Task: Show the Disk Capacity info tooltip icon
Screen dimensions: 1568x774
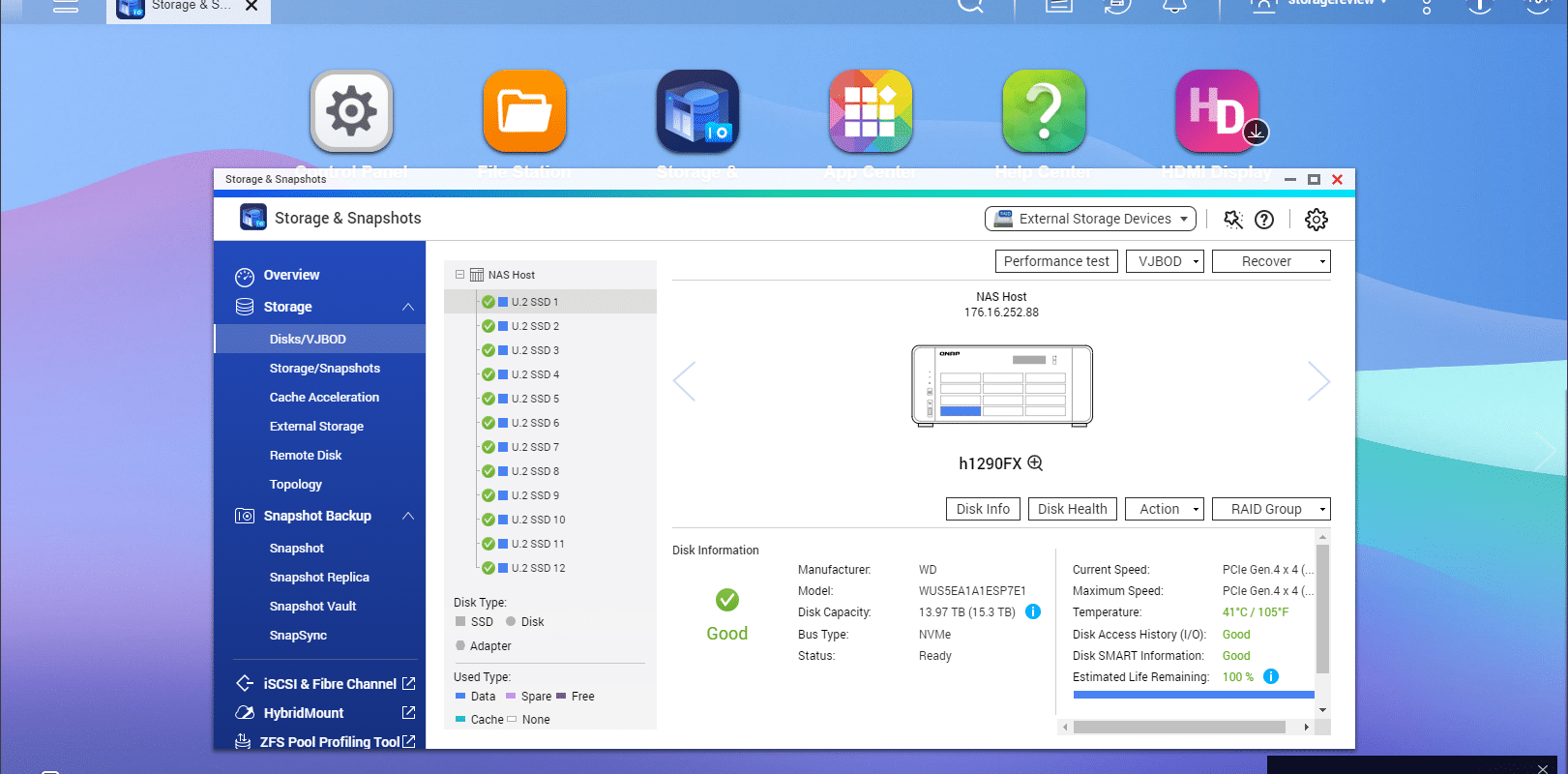Action: (1033, 611)
